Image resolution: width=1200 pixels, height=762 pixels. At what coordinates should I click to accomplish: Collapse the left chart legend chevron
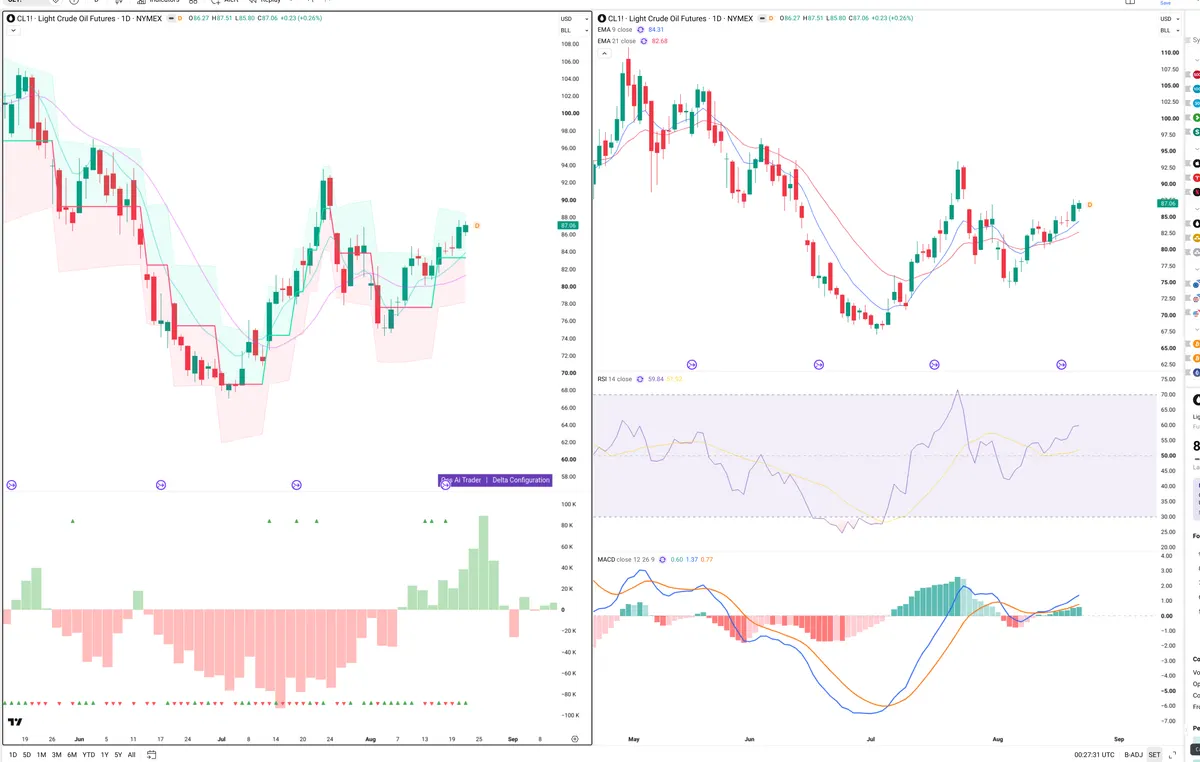point(11,31)
